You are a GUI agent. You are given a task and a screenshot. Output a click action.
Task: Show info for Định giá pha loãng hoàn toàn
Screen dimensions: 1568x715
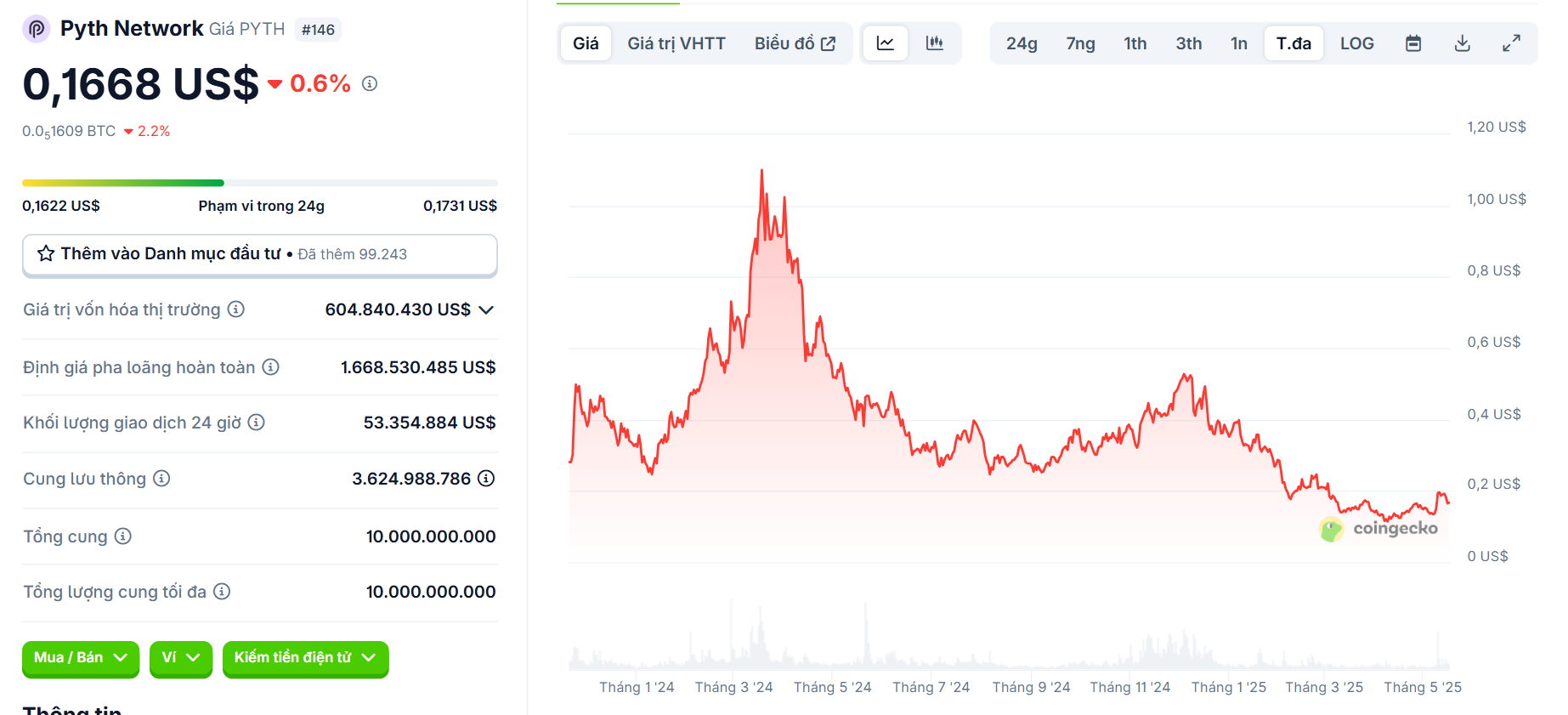point(270,366)
